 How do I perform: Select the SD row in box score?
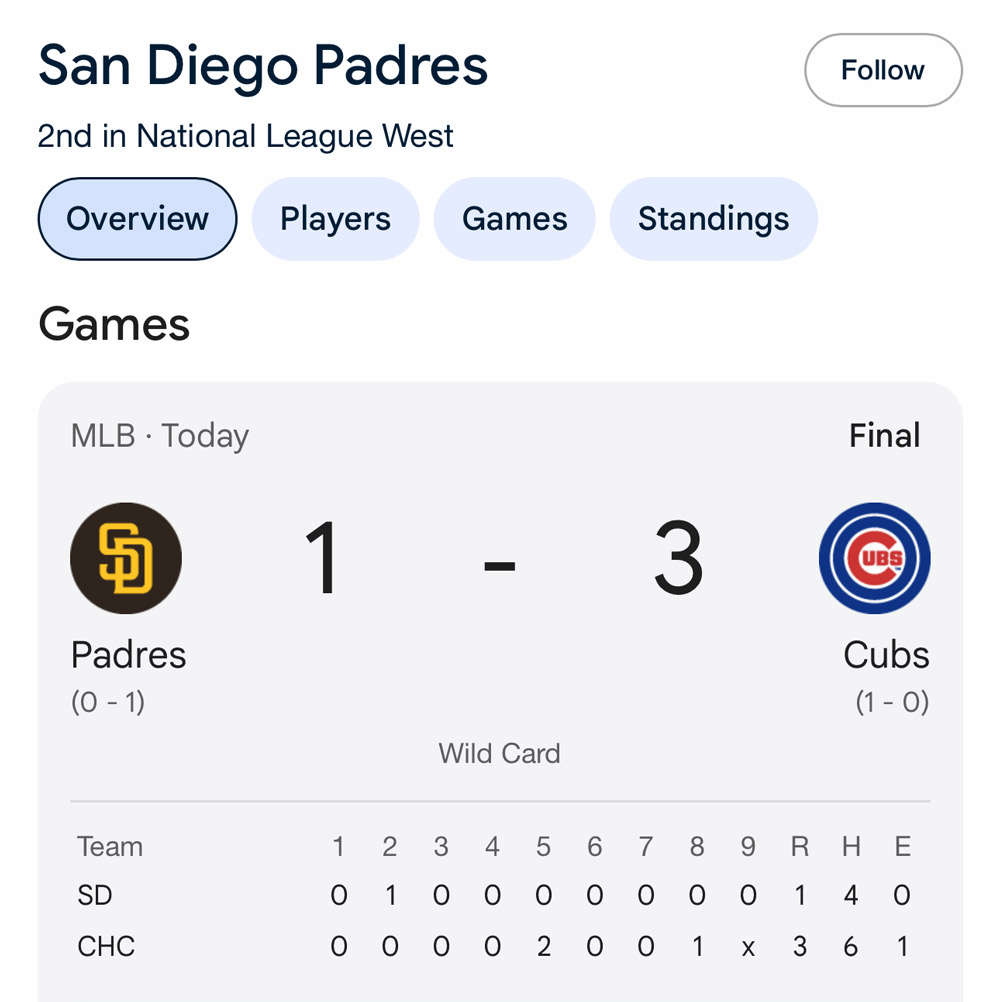[95, 895]
